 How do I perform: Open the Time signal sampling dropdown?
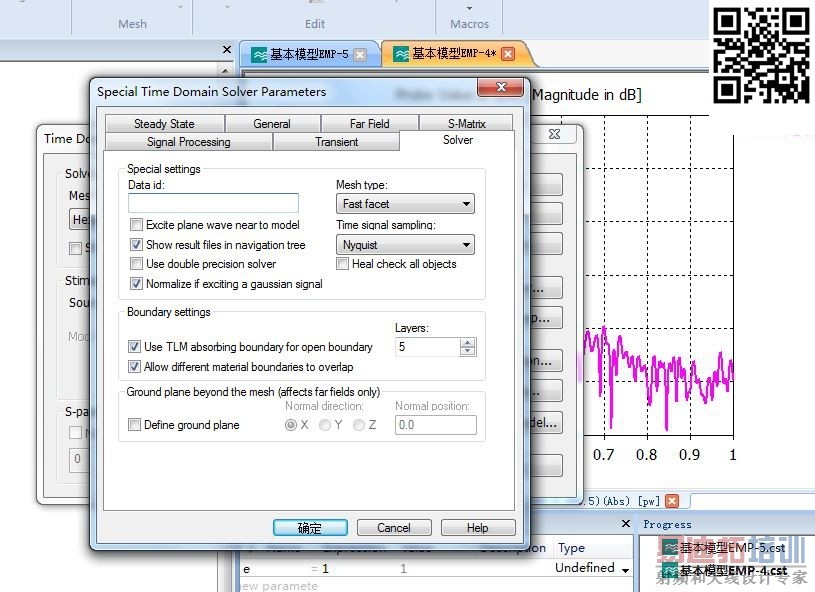point(405,244)
